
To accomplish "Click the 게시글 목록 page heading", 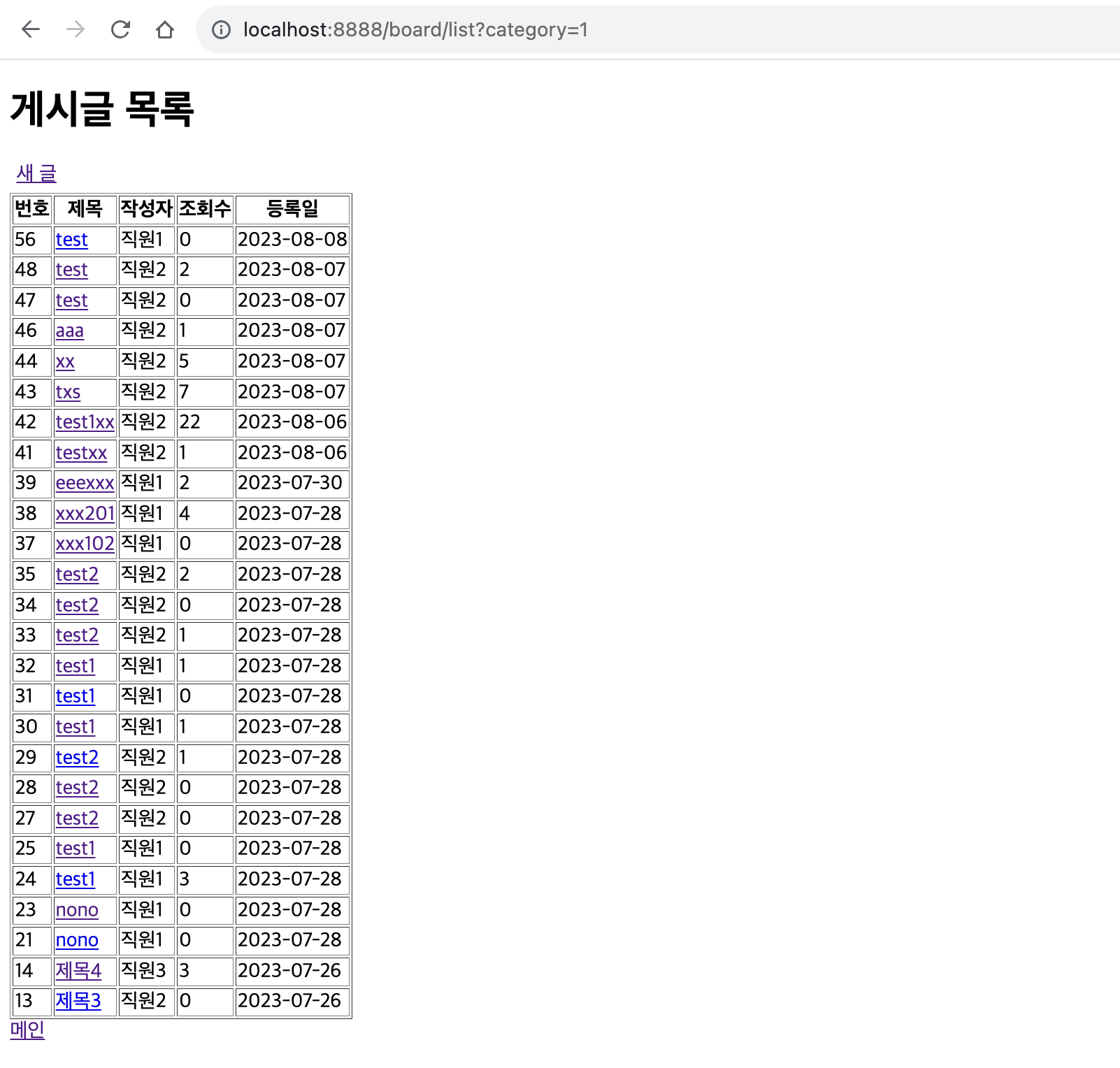I will pos(102,110).
